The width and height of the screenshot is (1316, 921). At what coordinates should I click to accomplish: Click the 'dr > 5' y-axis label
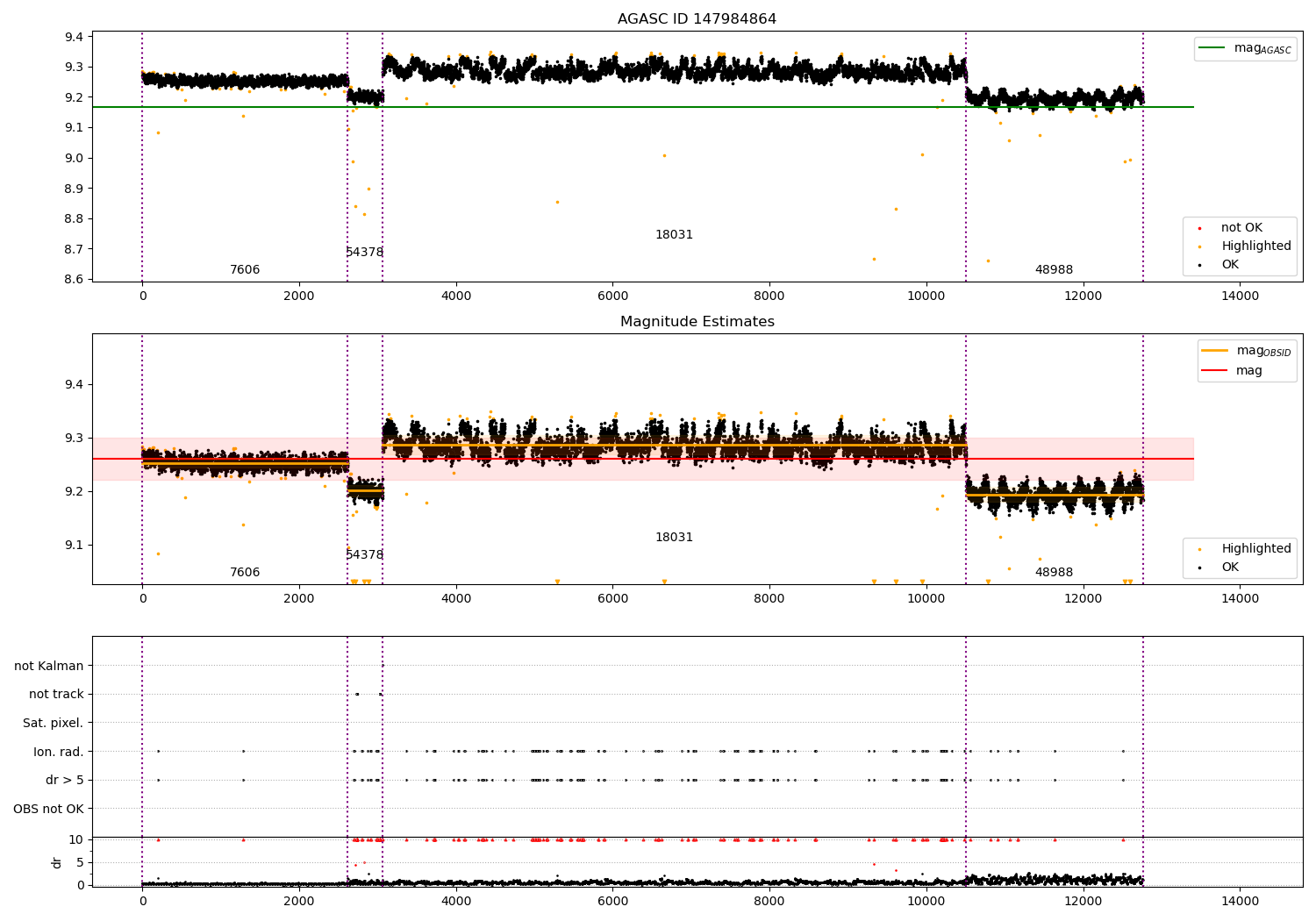(x=65, y=781)
